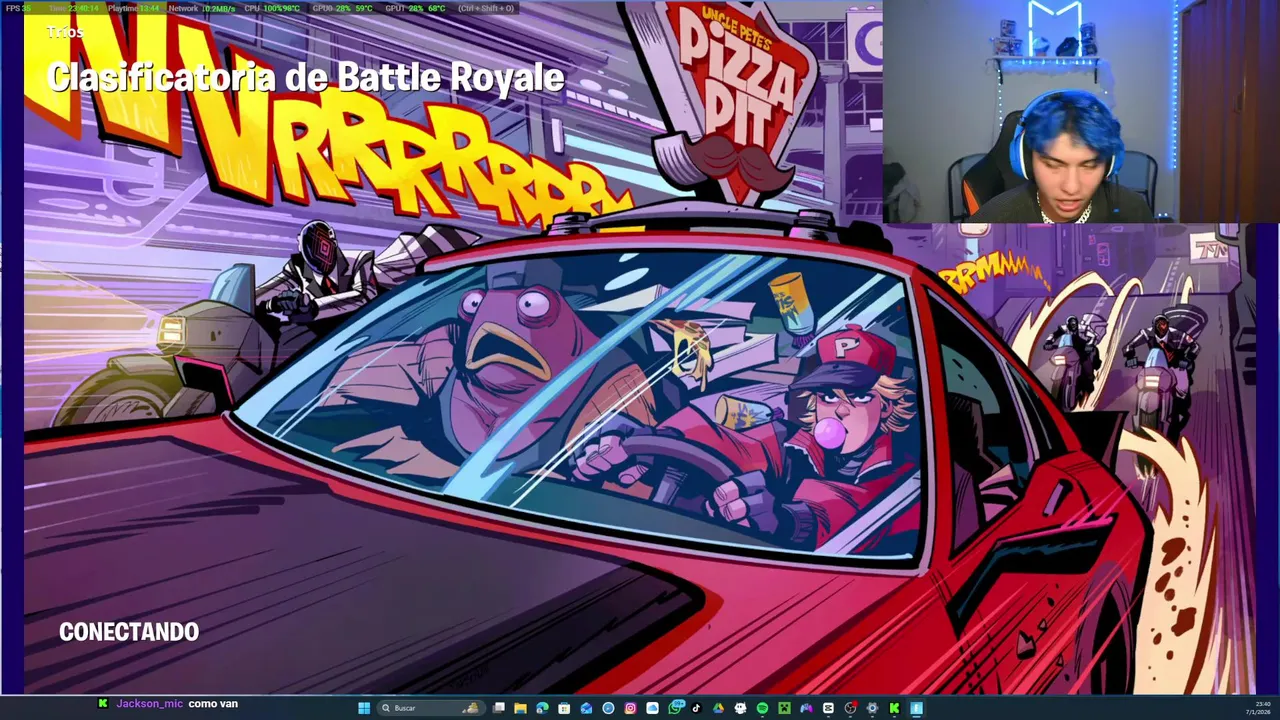
Task: Click the Buscar taskbar search box
Action: [432, 708]
